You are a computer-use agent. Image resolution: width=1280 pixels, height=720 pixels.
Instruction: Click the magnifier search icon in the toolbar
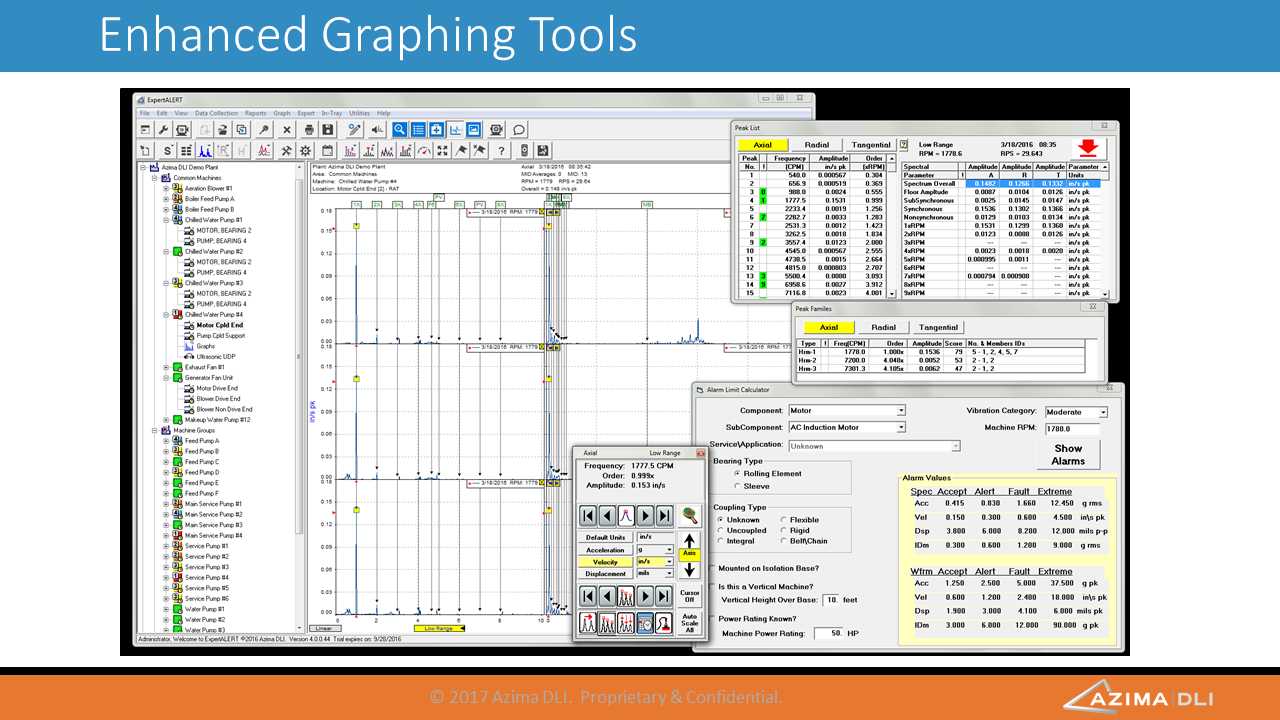tap(399, 129)
